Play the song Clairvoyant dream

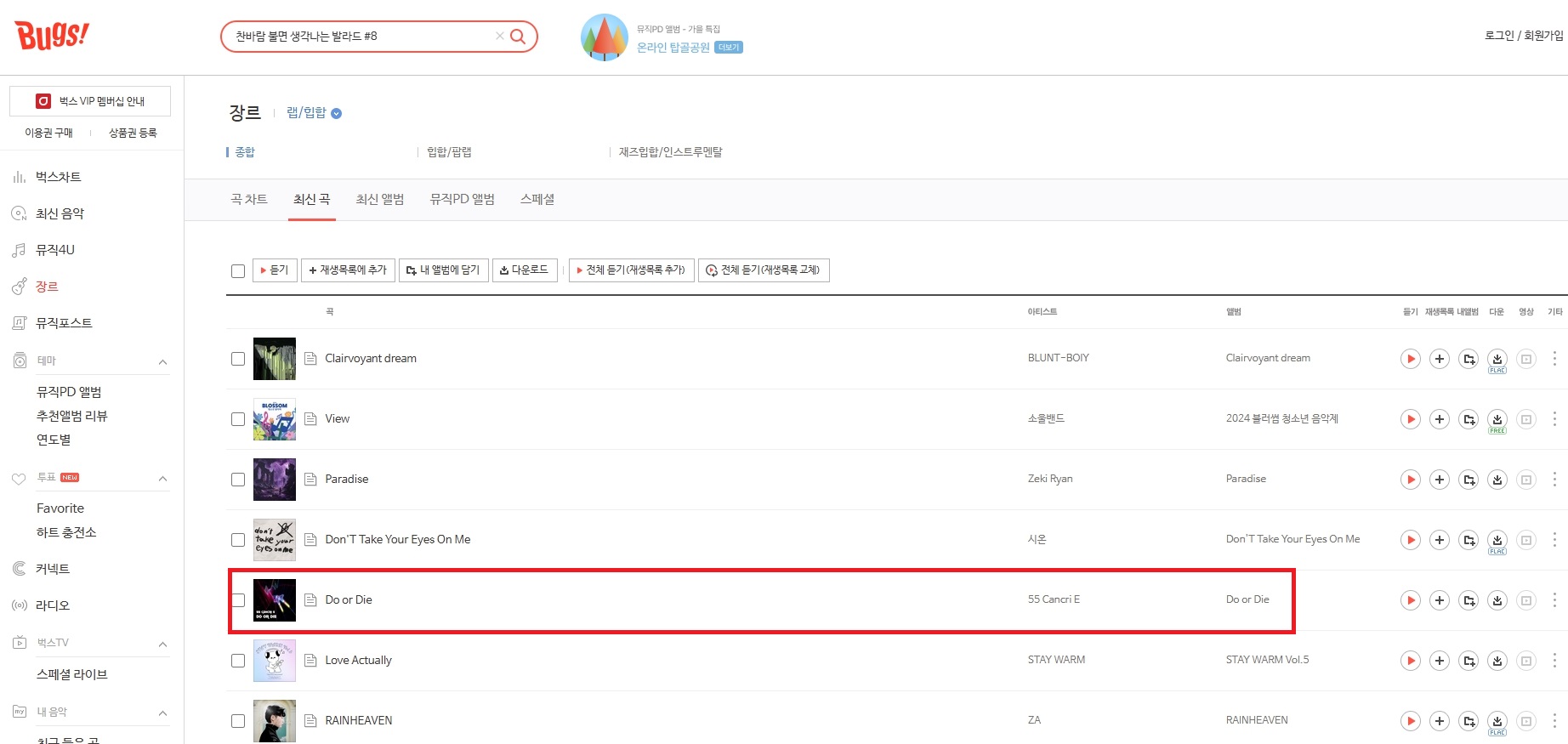pyautogui.click(x=1410, y=359)
